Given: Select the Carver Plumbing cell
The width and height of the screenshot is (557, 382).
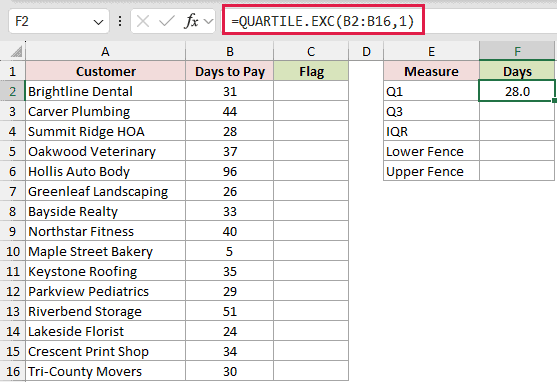Looking at the screenshot, I should coord(106,111).
